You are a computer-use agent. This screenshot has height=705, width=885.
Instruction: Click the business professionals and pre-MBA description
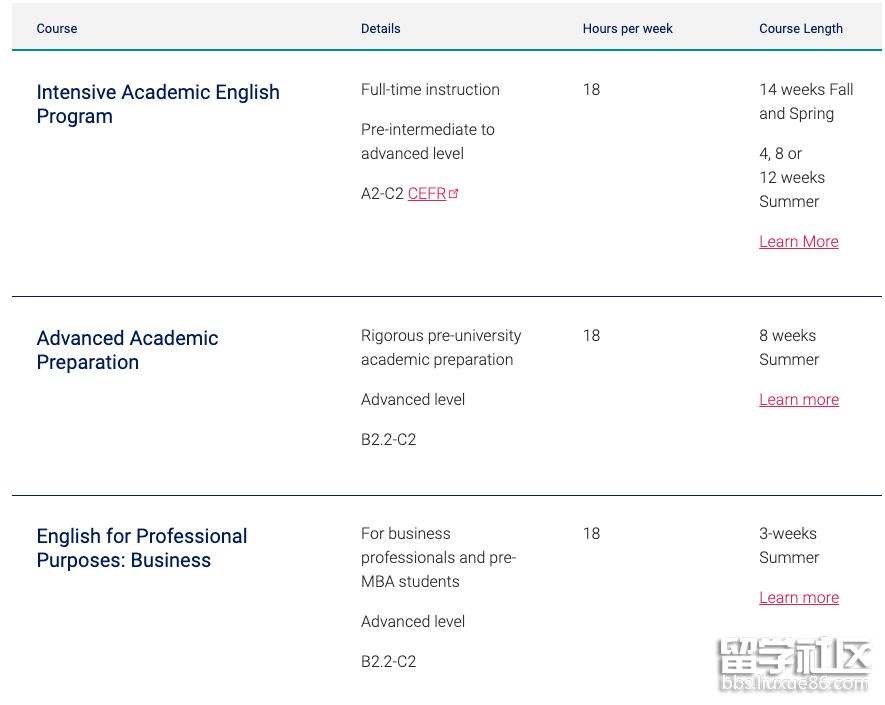pyautogui.click(x=437, y=558)
